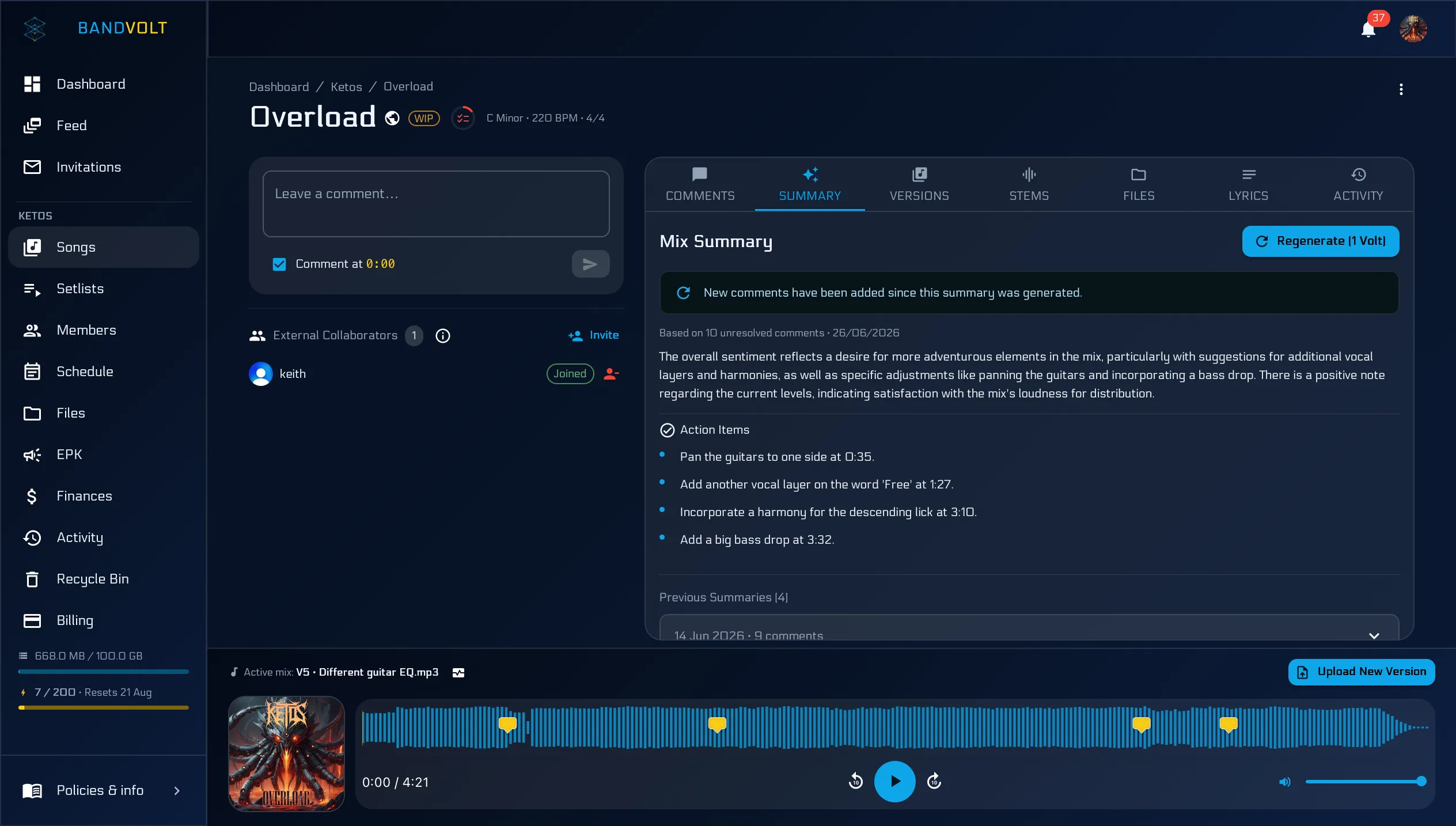Image resolution: width=1456 pixels, height=826 pixels.
Task: Open waveform analysis icon next to active mix
Action: tap(458, 673)
